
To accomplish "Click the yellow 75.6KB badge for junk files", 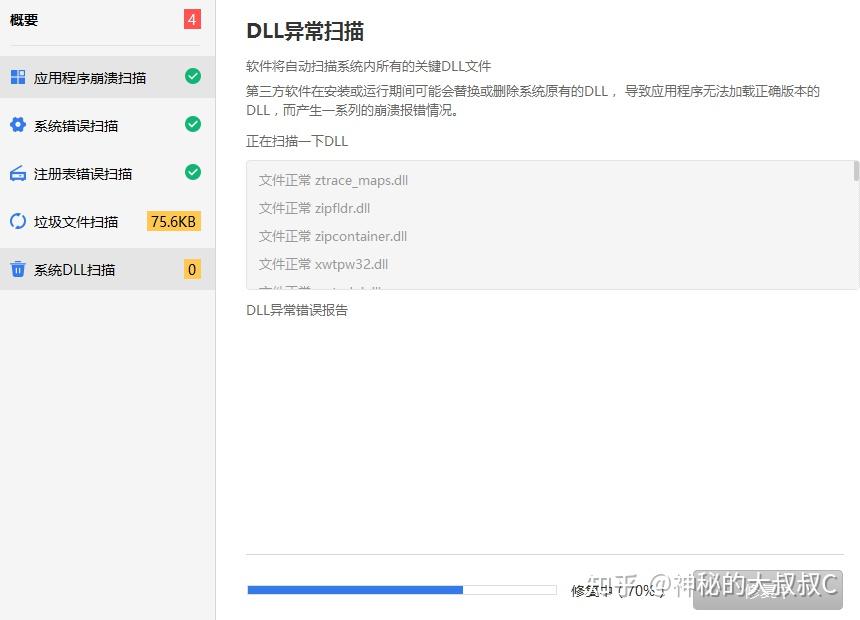I will 173,221.
